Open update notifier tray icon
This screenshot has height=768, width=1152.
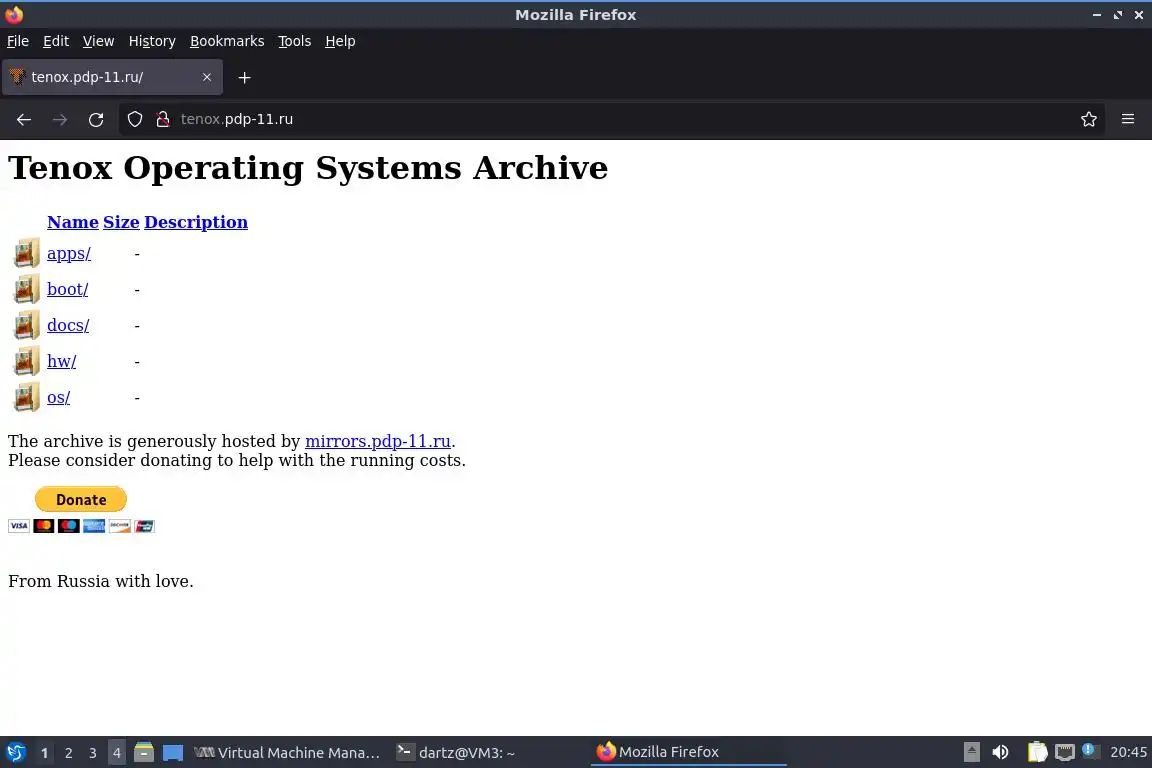(1090, 751)
